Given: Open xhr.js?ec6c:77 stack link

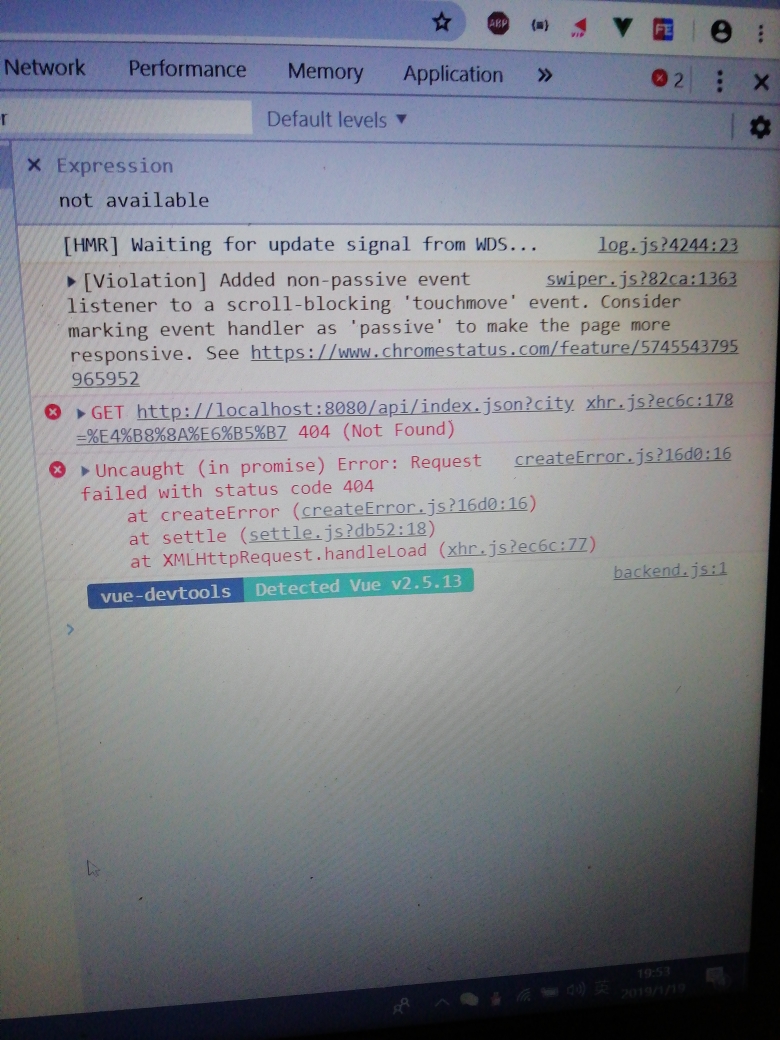Looking at the screenshot, I should (517, 548).
